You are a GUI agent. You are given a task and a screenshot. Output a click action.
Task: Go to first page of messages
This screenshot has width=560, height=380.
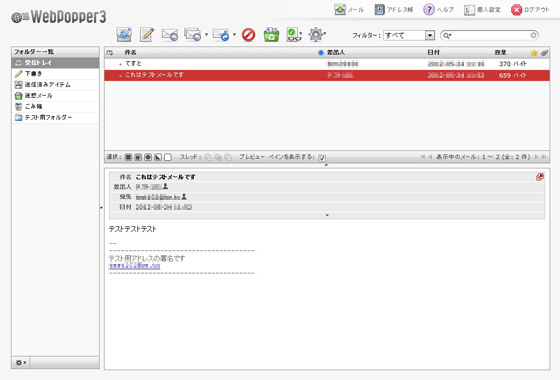[423, 157]
